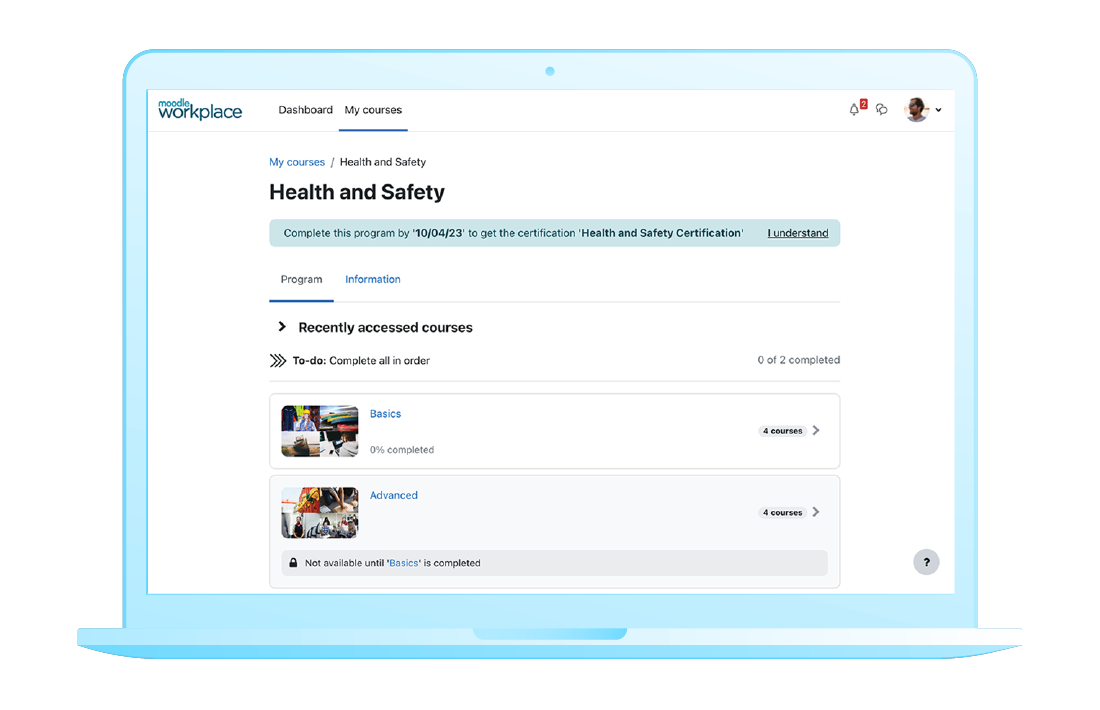Click the Basics course set thumbnail

click(x=320, y=431)
